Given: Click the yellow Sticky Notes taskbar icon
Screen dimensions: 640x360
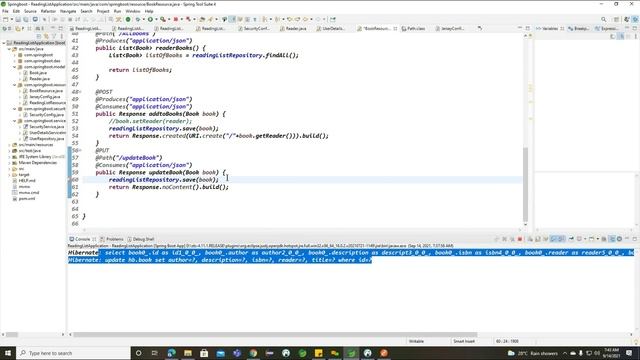Looking at the screenshot, I should (318, 353).
